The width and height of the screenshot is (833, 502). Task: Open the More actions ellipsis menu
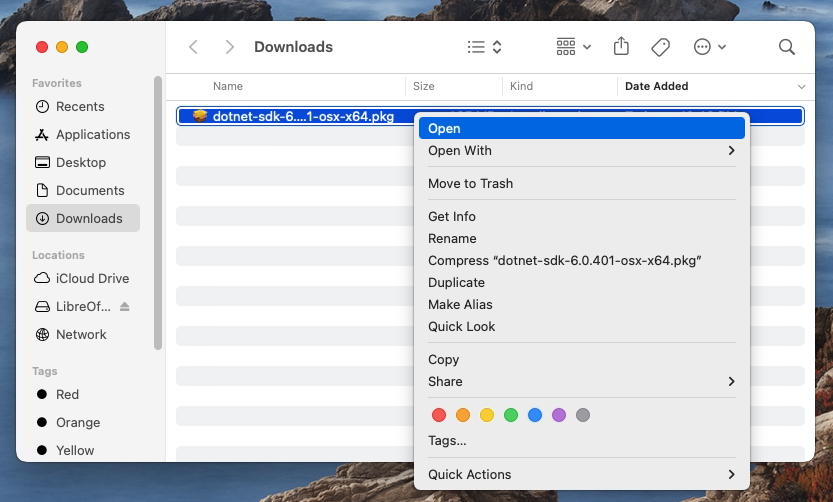tap(710, 47)
